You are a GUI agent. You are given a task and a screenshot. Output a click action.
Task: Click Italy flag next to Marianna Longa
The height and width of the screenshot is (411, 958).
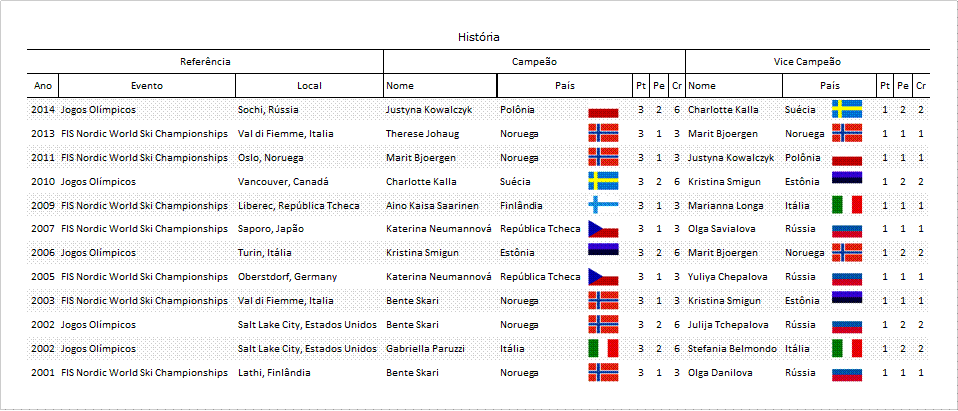pyautogui.click(x=847, y=204)
